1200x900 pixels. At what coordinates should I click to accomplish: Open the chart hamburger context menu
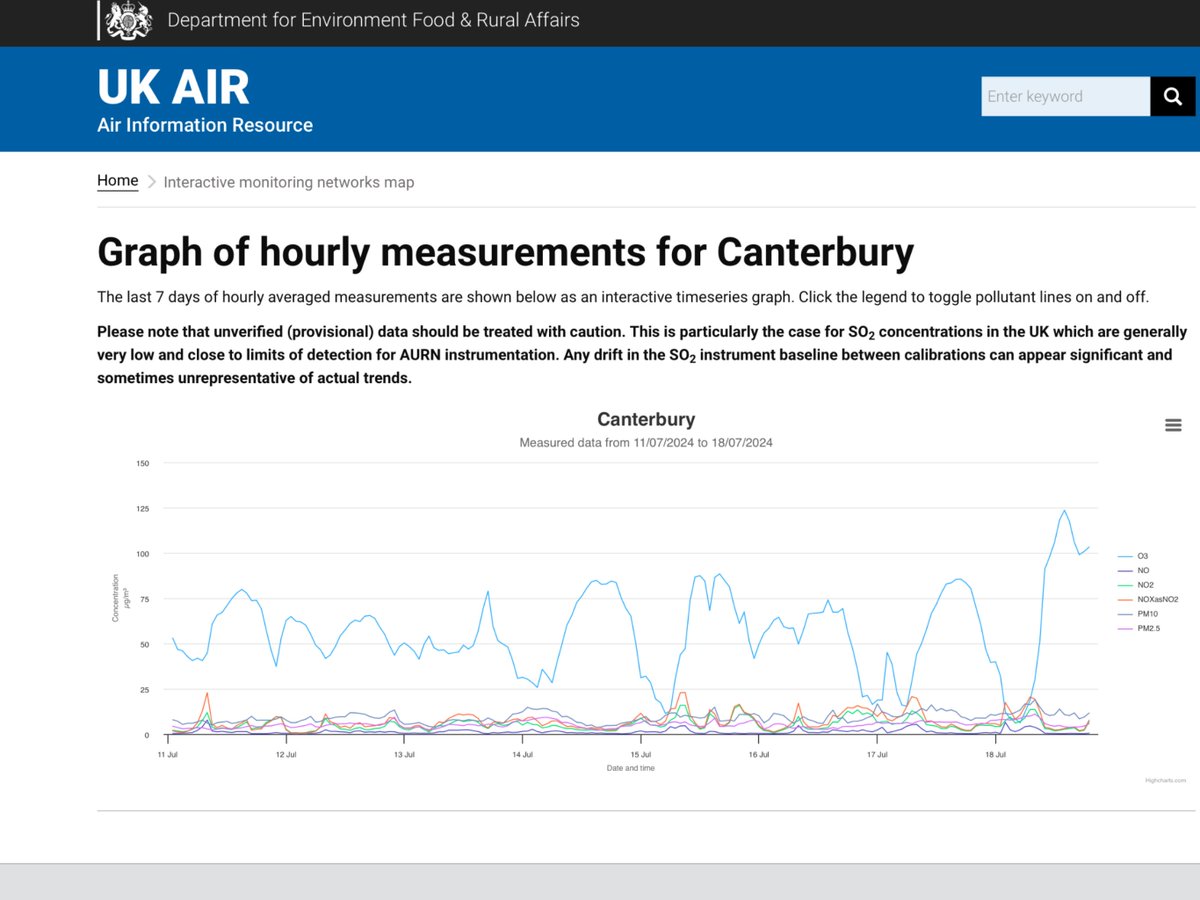(x=1174, y=425)
